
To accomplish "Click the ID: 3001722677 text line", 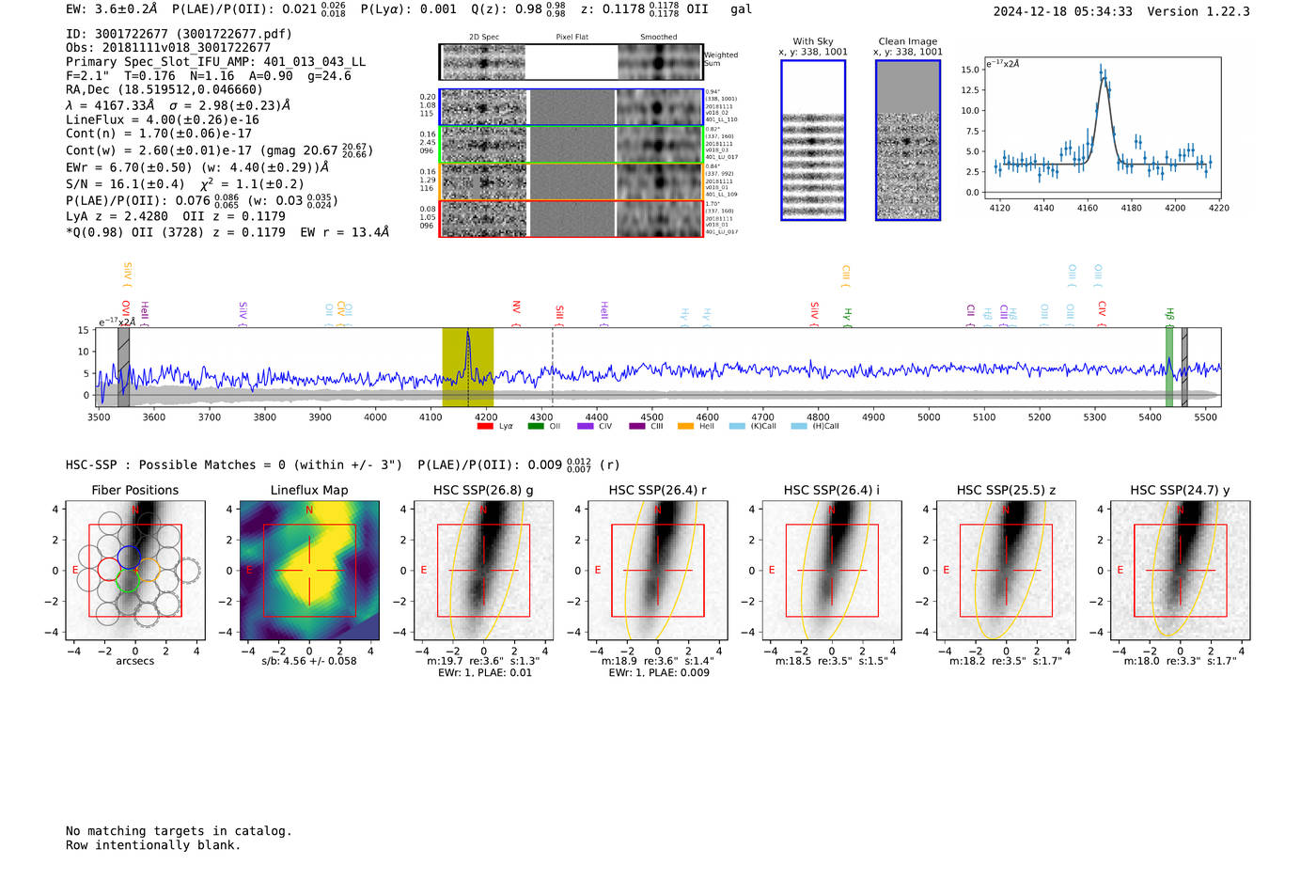I will 179,34.
